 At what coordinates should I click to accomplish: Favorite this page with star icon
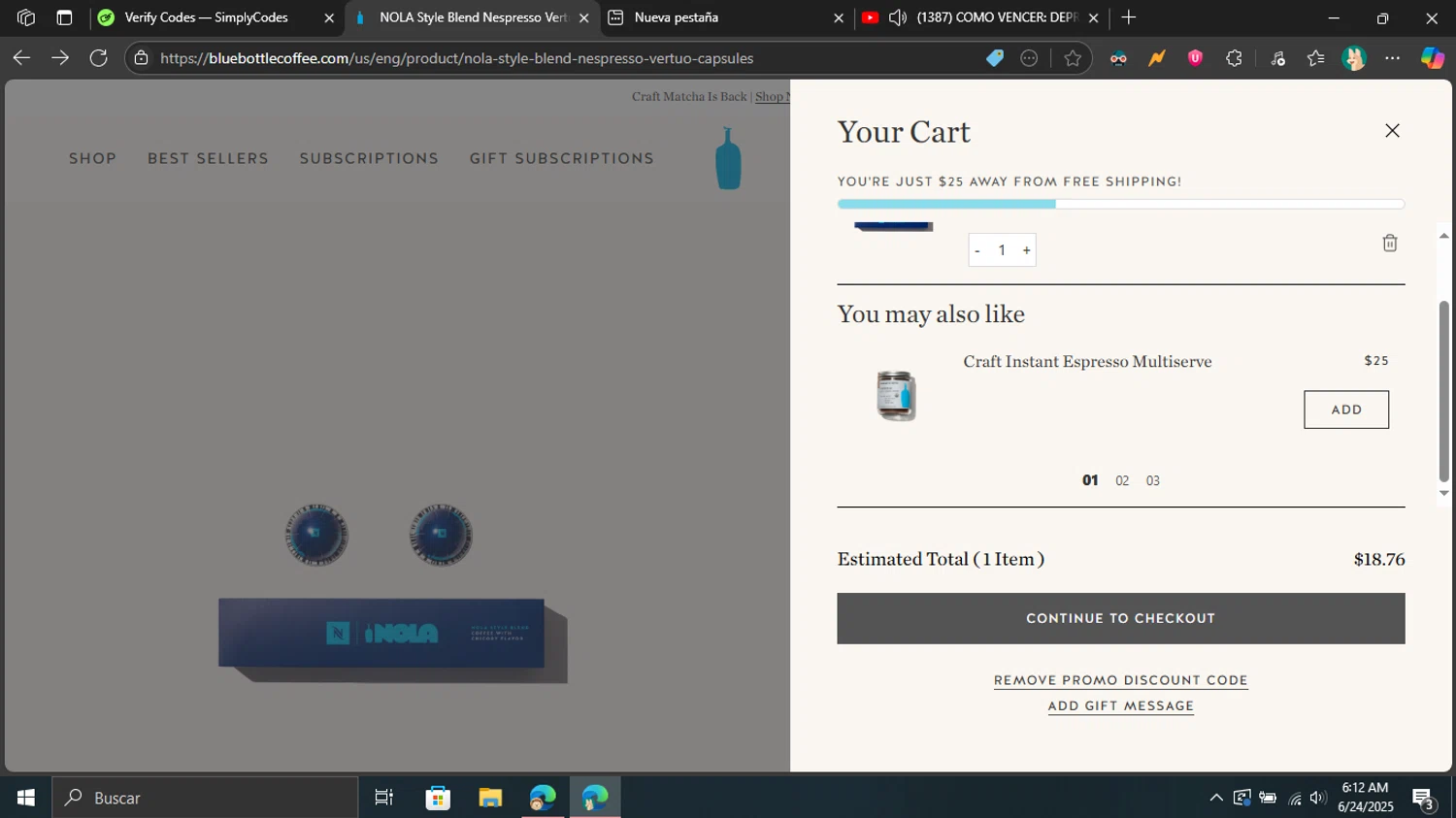coord(1073,58)
